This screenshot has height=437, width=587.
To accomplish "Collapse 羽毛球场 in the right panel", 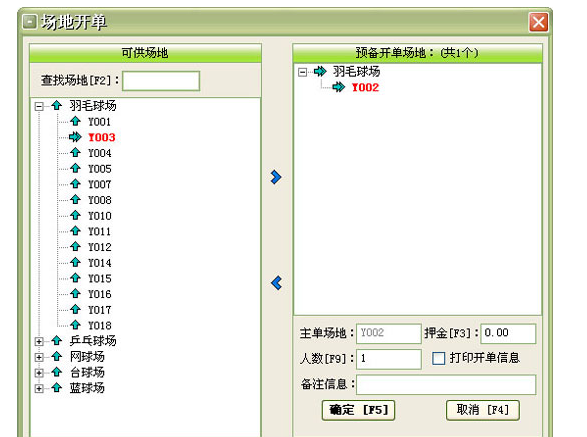I will point(302,72).
